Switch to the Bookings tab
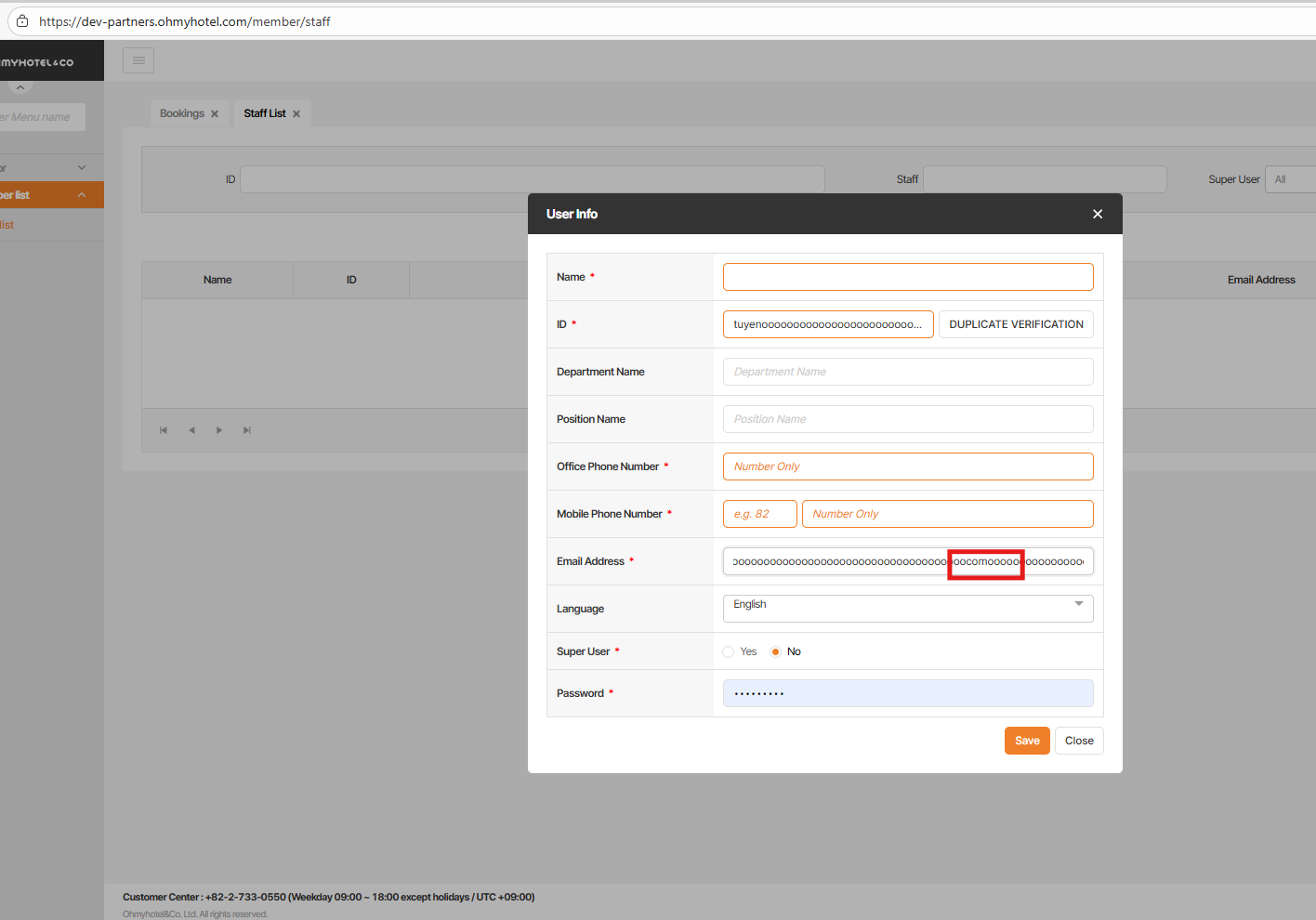This screenshot has height=920, width=1316. pos(182,113)
